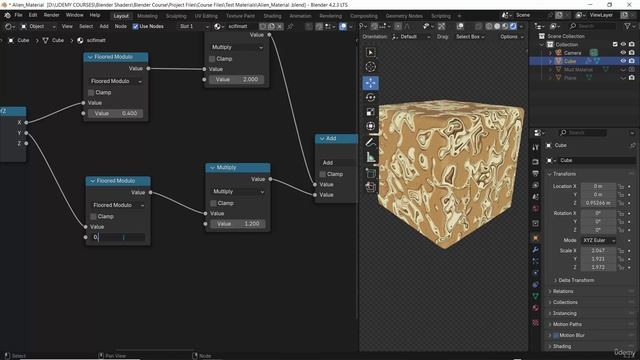
Task: Switch viewport to rendered shading
Action: pyautogui.click(x=513, y=26)
